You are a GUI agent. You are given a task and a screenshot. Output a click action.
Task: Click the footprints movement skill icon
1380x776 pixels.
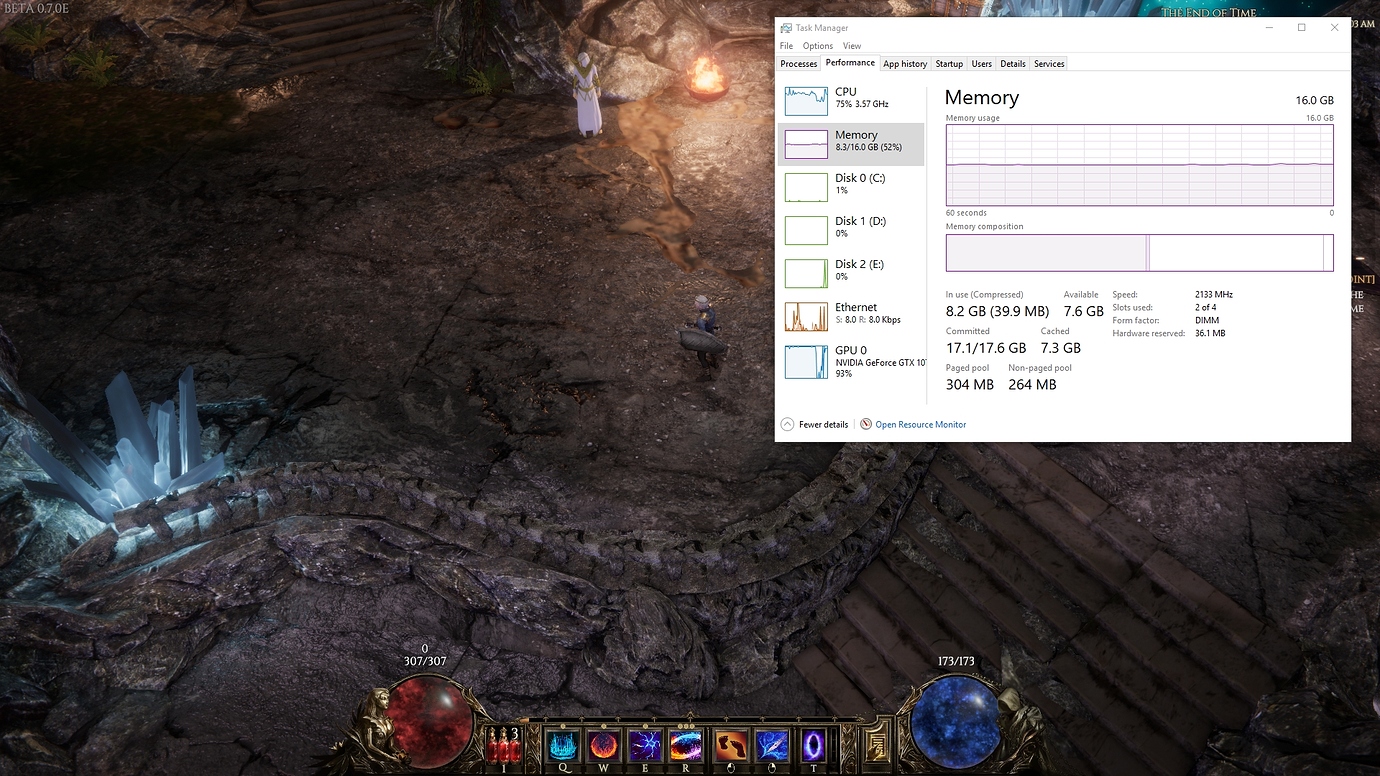click(729, 745)
